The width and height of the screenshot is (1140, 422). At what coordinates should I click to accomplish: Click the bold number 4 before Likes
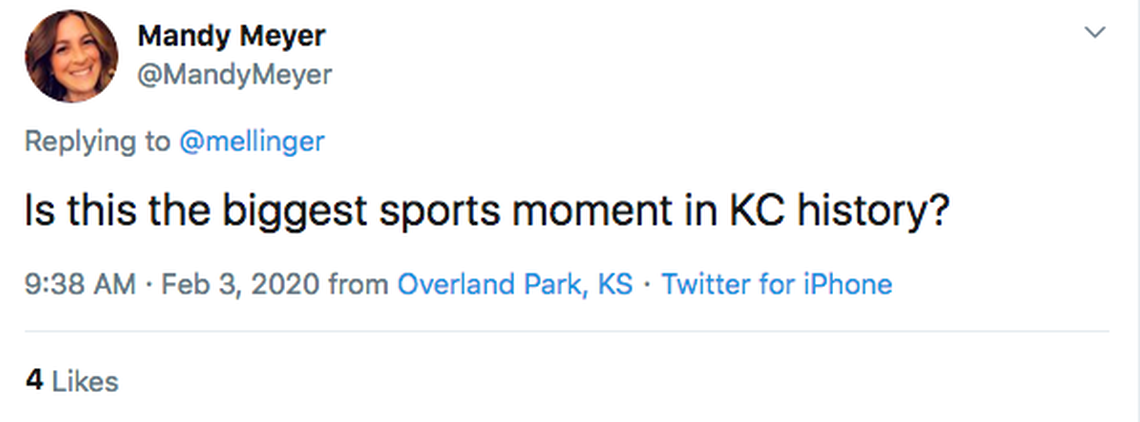coord(34,381)
